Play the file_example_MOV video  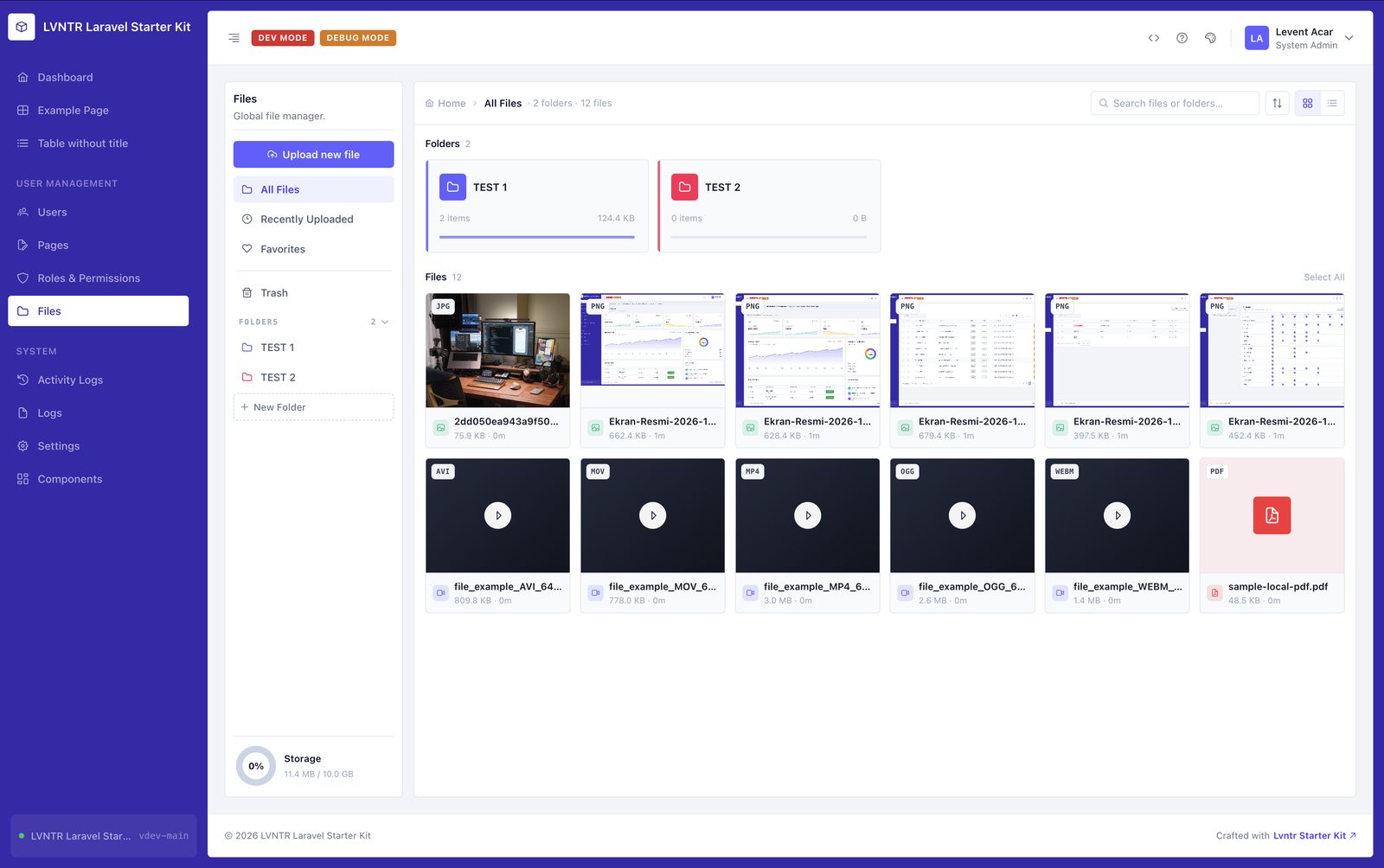pyautogui.click(x=652, y=515)
